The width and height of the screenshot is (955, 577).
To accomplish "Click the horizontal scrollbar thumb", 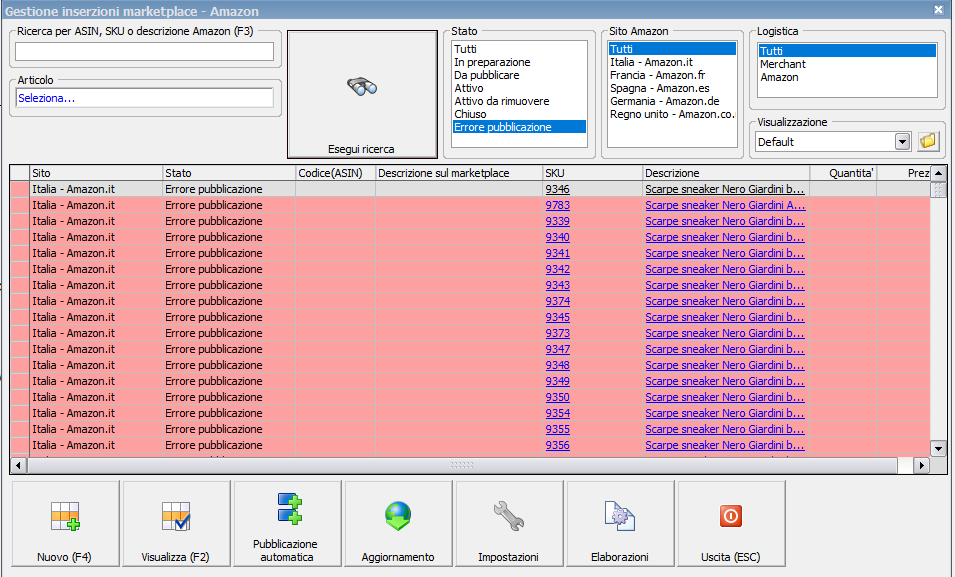I will click(462, 465).
